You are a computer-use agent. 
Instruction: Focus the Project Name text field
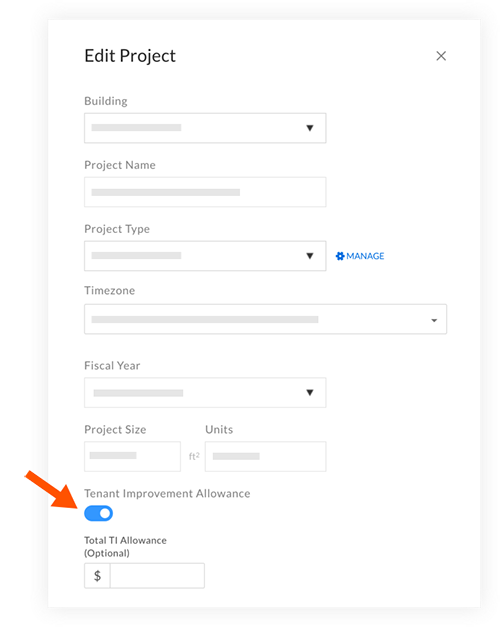205,192
